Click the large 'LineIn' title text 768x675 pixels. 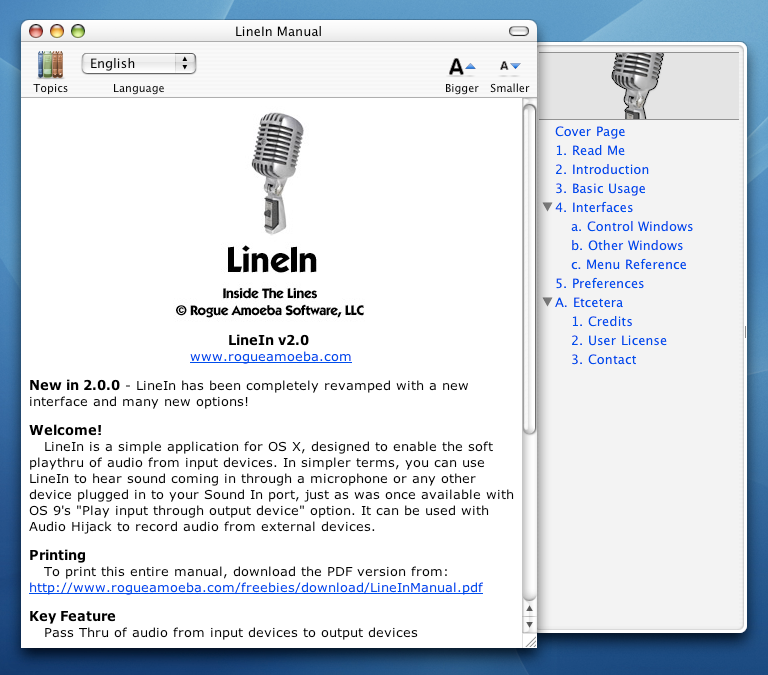point(272,260)
